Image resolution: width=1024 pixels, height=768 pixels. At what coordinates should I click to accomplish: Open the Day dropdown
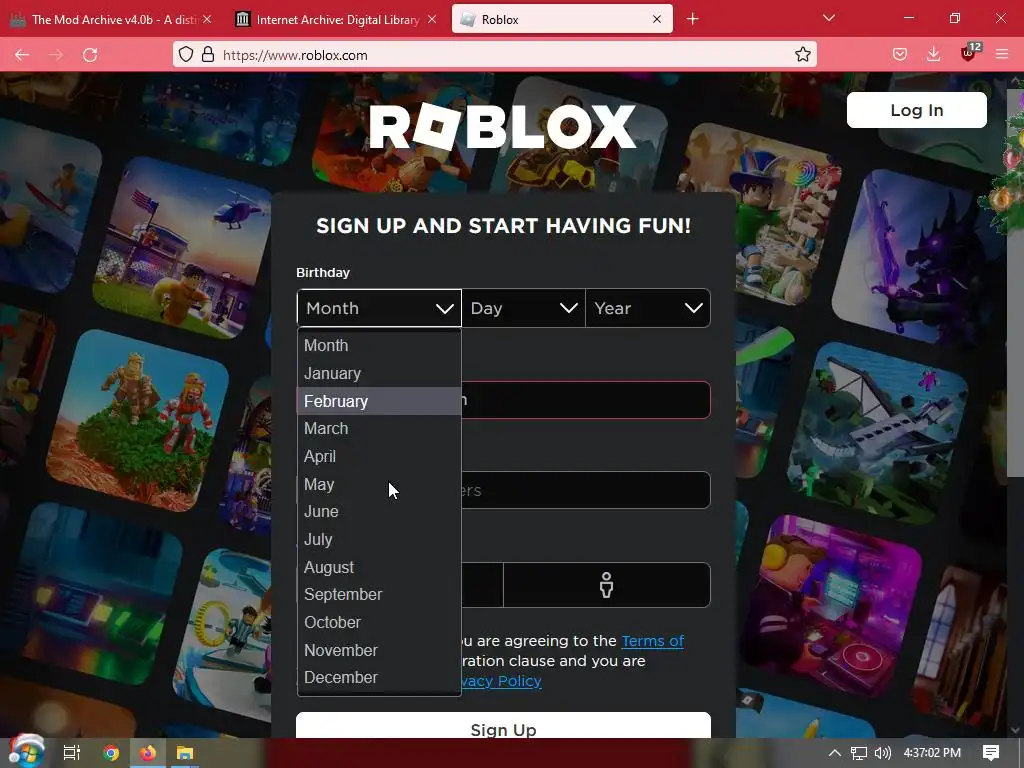[524, 308]
